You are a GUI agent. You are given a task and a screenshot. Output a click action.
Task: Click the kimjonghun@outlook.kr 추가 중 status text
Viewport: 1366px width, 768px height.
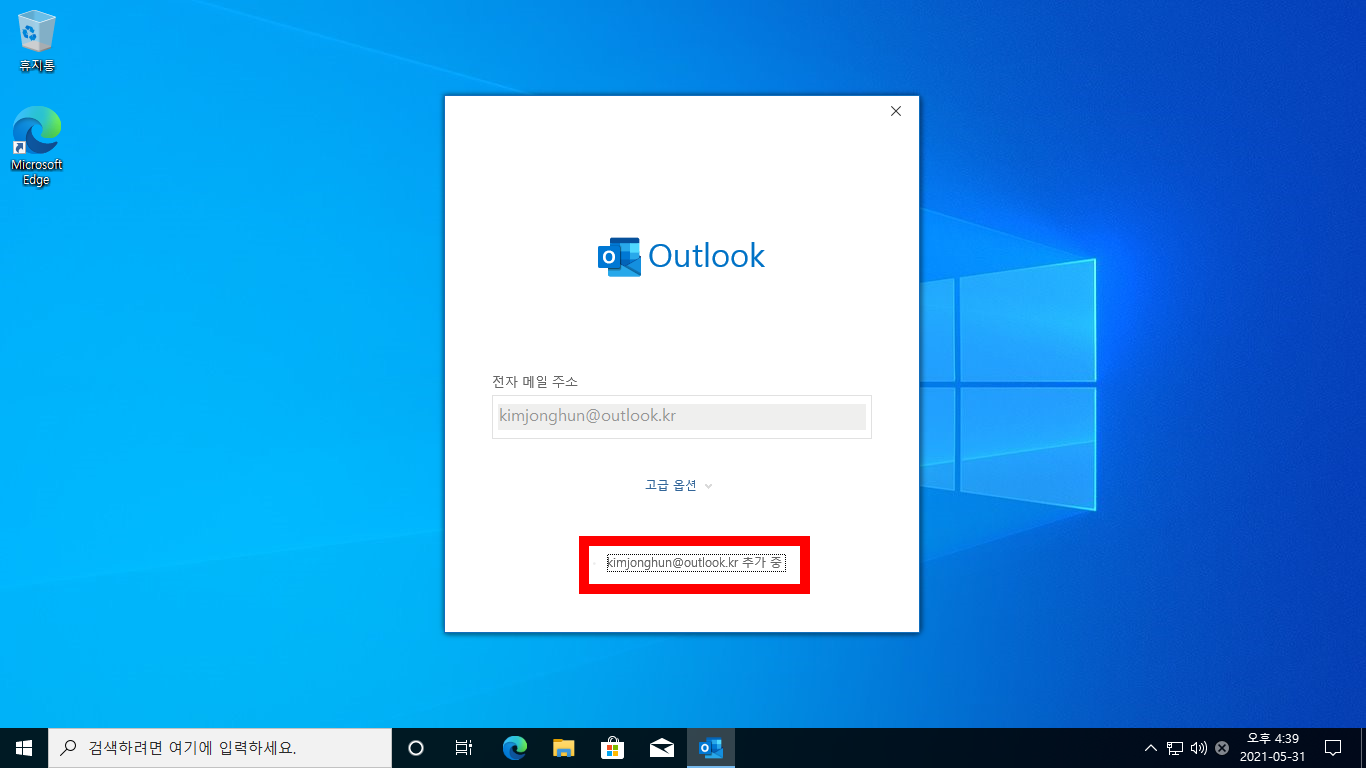pyautogui.click(x=694, y=563)
